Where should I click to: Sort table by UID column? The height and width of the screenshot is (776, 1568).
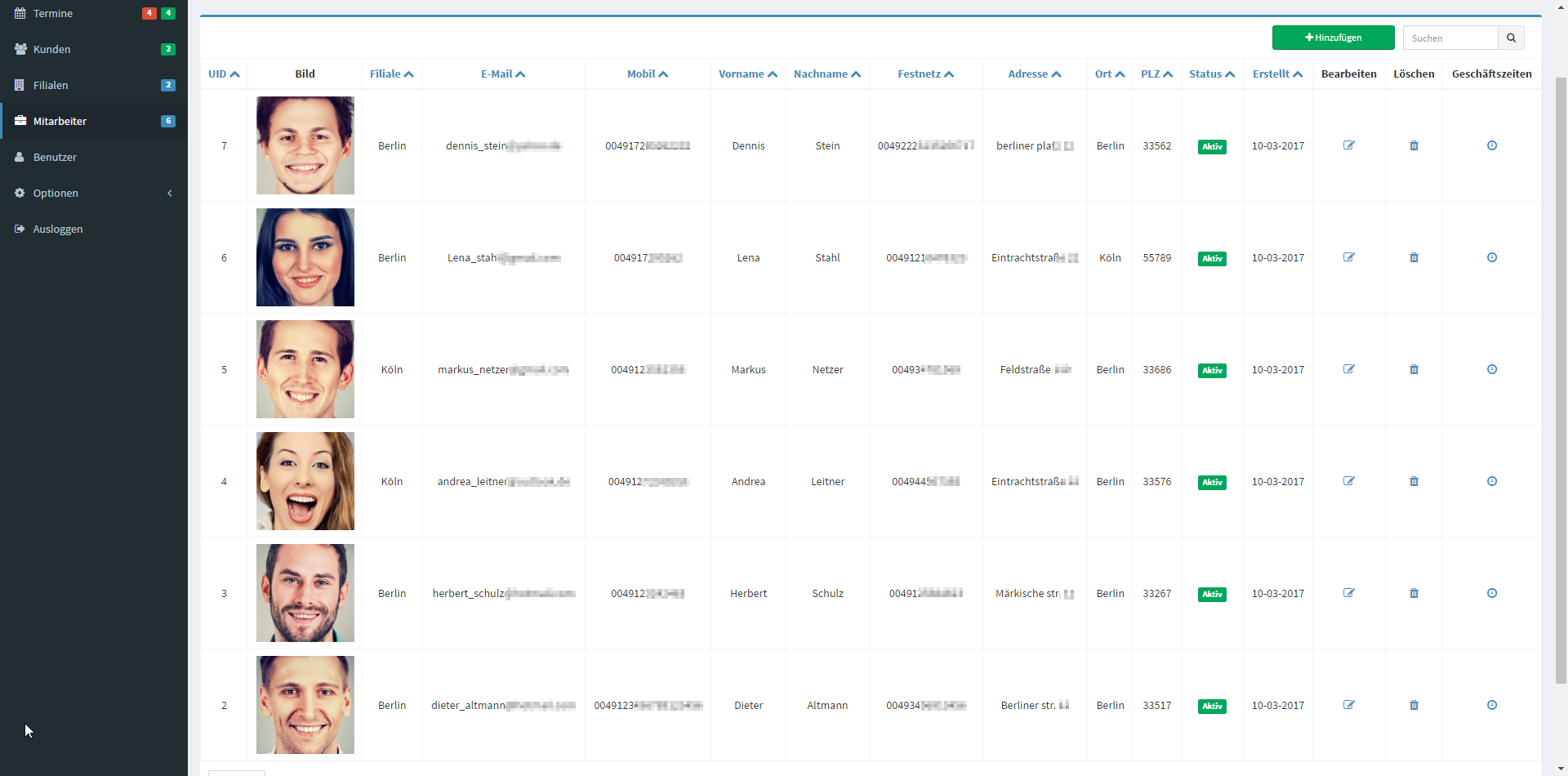[x=223, y=74]
